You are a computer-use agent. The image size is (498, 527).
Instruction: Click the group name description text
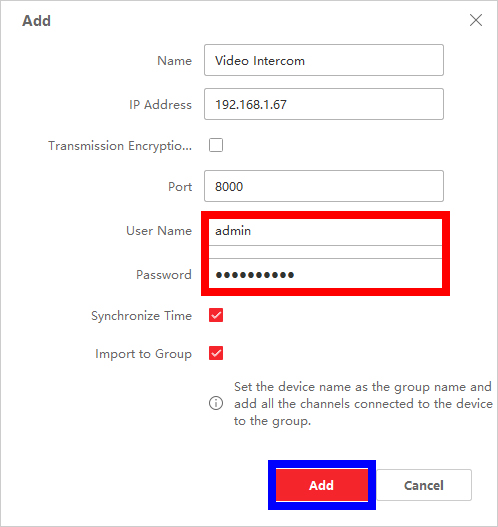pyautogui.click(x=363, y=404)
